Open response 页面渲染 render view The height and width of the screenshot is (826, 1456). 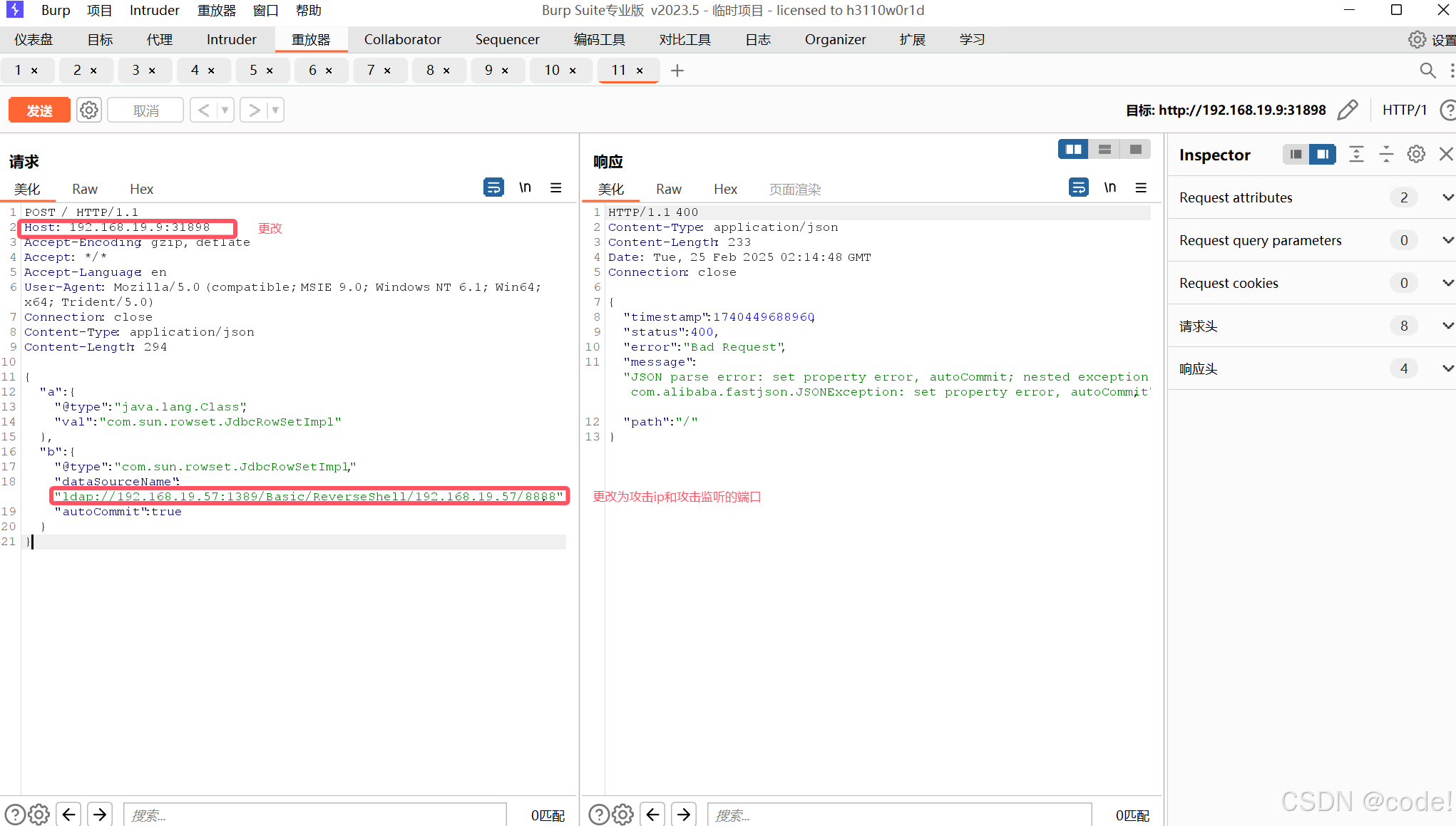click(x=795, y=189)
